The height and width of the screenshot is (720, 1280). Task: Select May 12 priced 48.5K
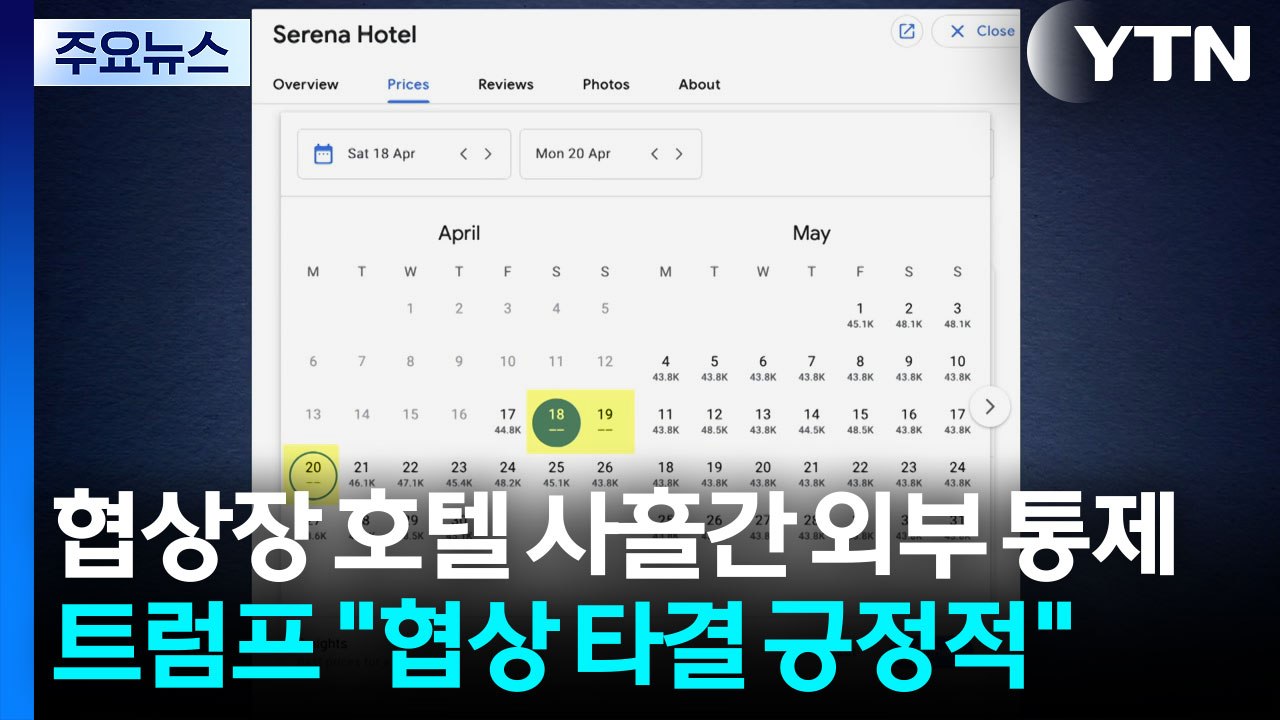click(714, 420)
